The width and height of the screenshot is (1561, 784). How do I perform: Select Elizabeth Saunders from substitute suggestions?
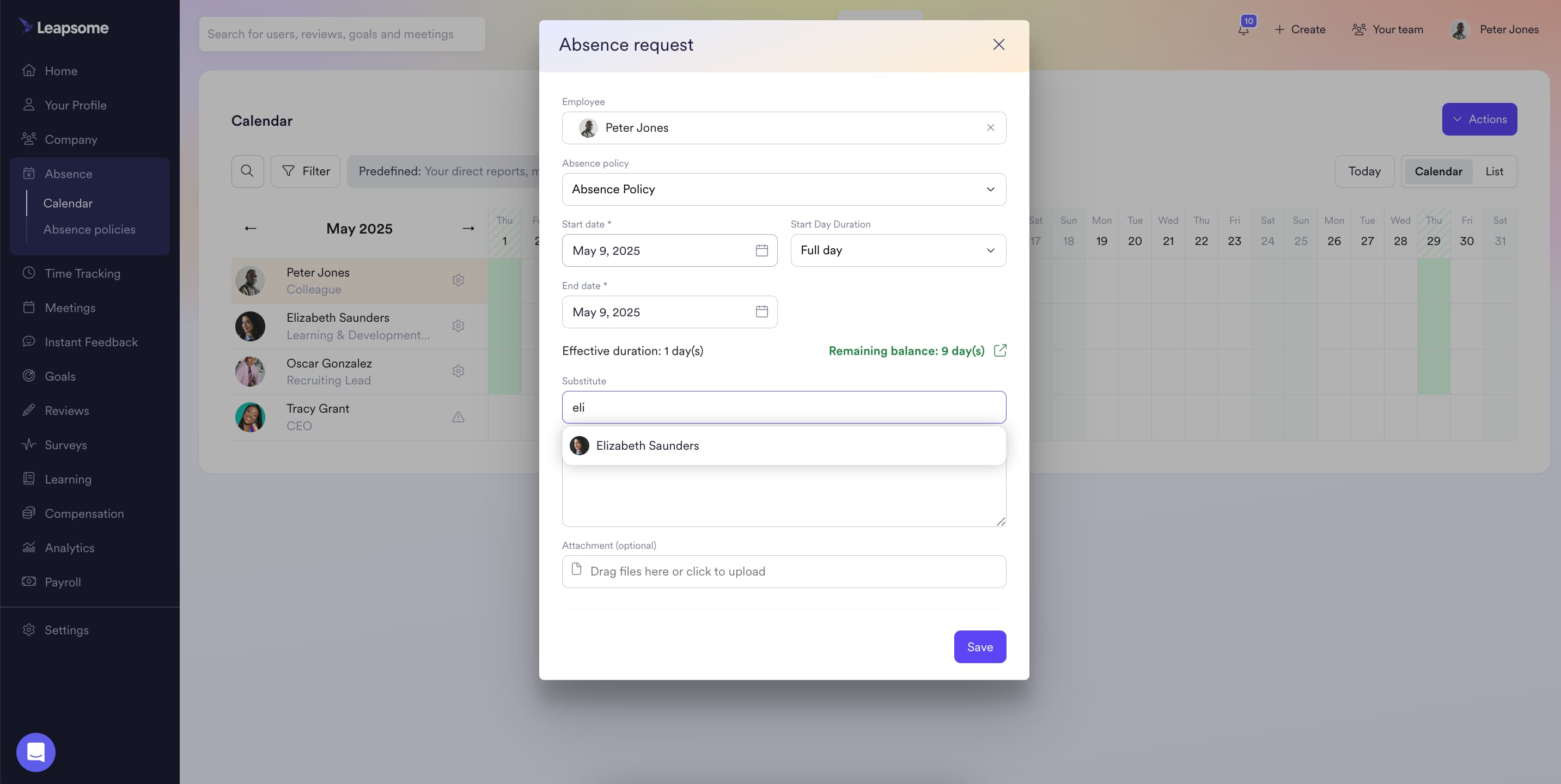[647, 445]
